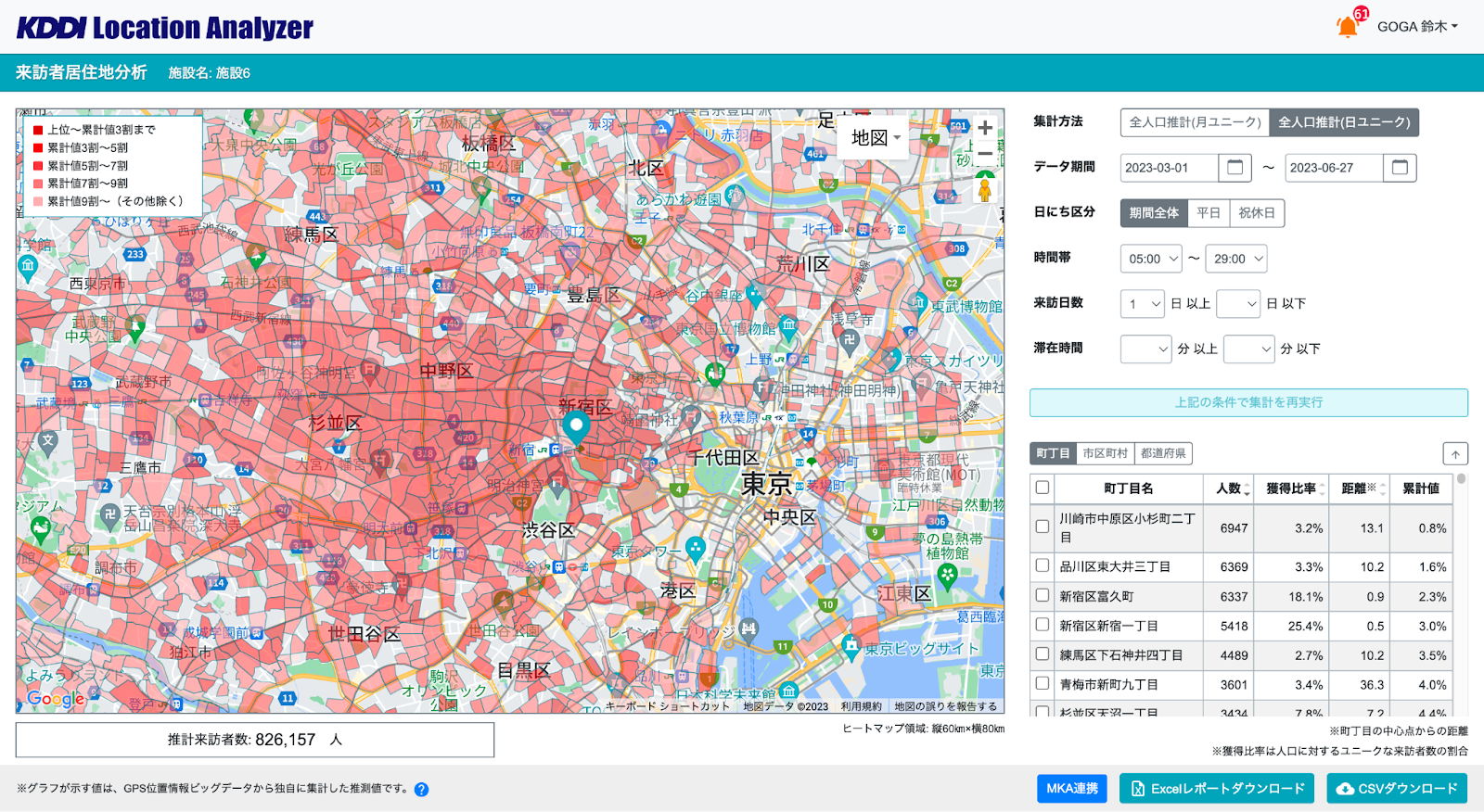
Task: Open the help question mark icon
Action: (x=421, y=790)
